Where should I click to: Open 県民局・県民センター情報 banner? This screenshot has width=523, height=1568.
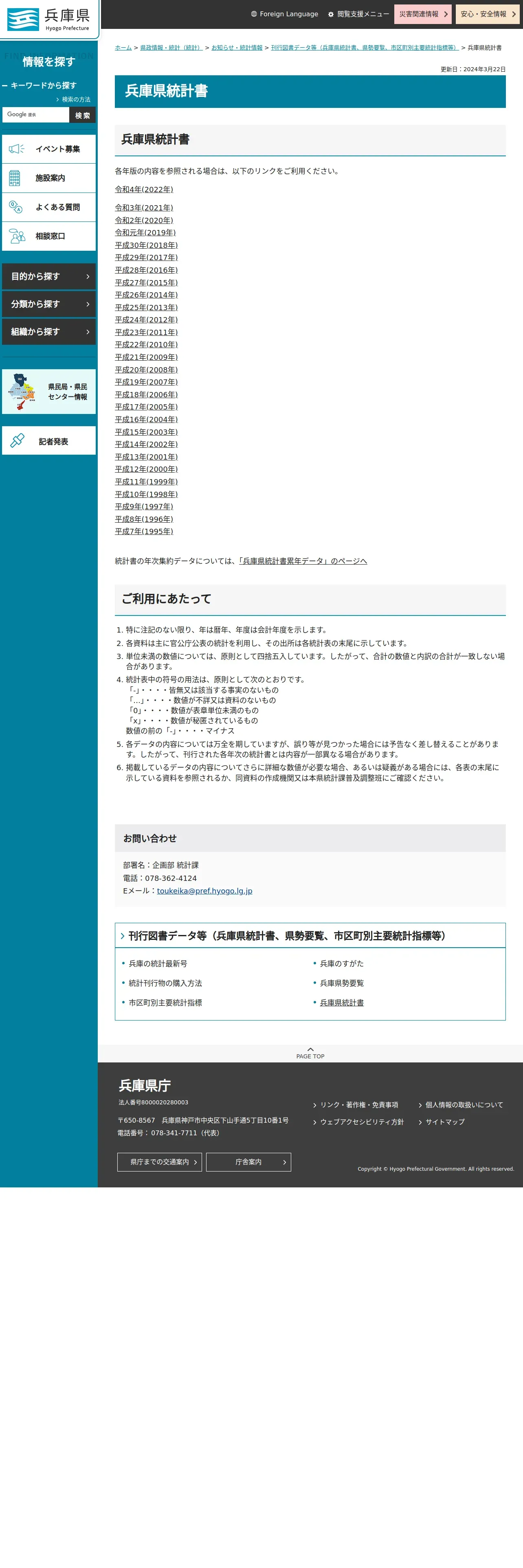(49, 392)
